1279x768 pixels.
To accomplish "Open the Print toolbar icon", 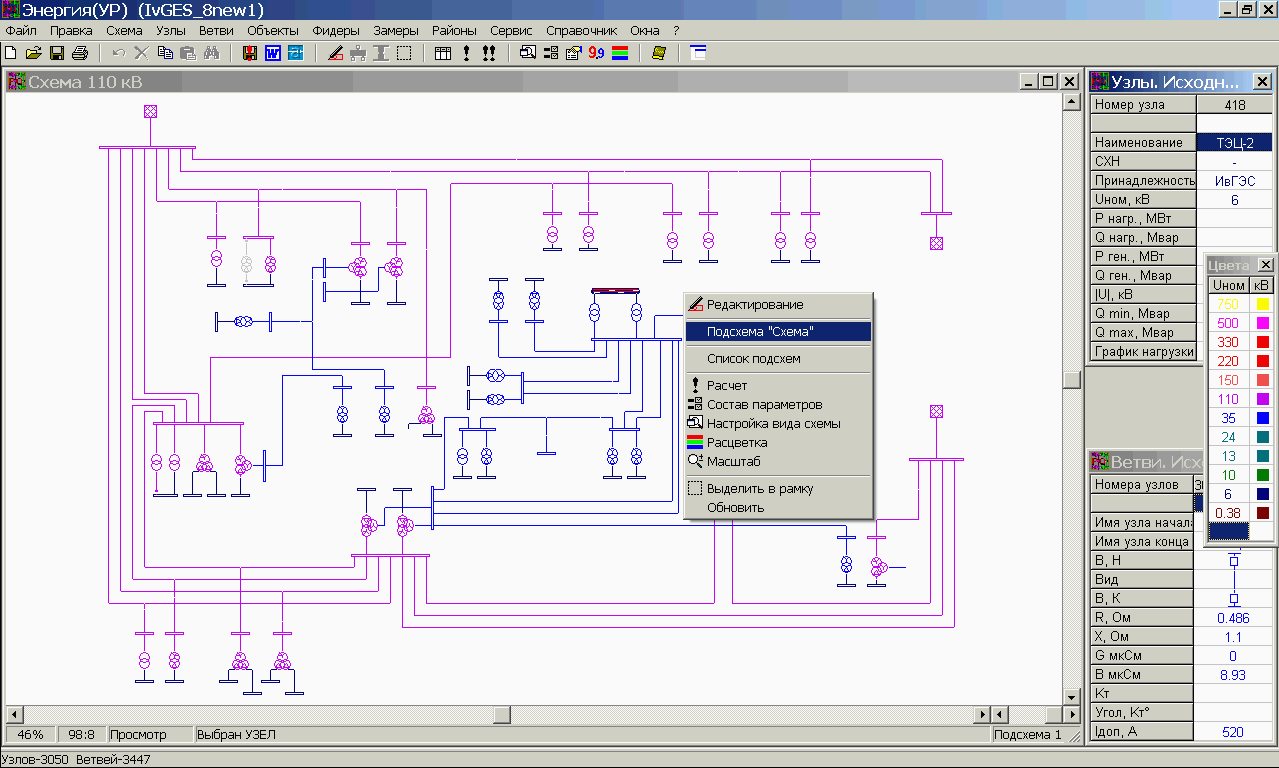I will click(x=80, y=53).
